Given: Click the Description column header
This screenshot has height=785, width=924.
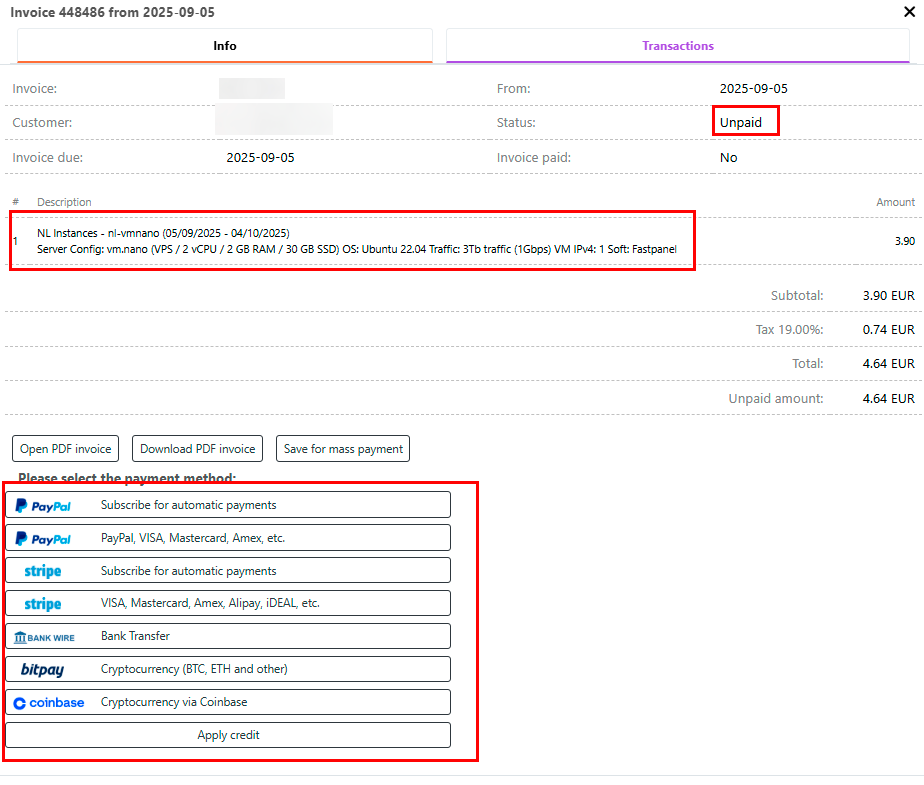Looking at the screenshot, I should coord(64,202).
